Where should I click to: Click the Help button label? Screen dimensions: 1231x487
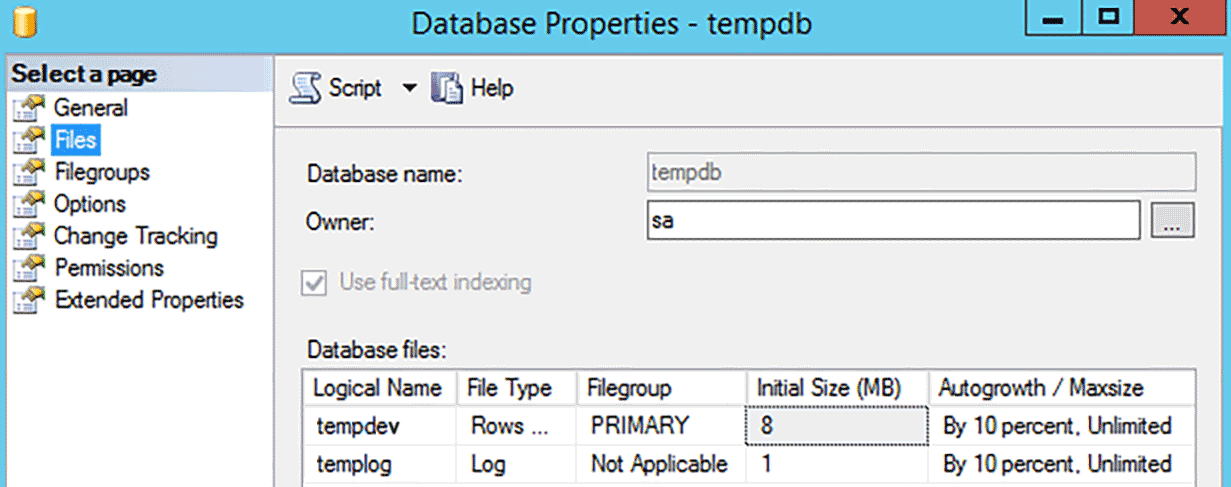[x=492, y=88]
